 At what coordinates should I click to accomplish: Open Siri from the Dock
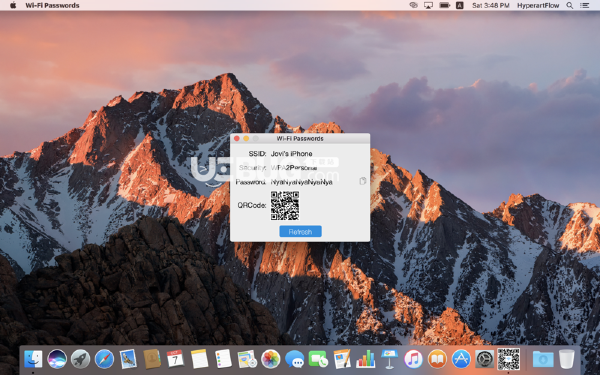tap(57, 359)
